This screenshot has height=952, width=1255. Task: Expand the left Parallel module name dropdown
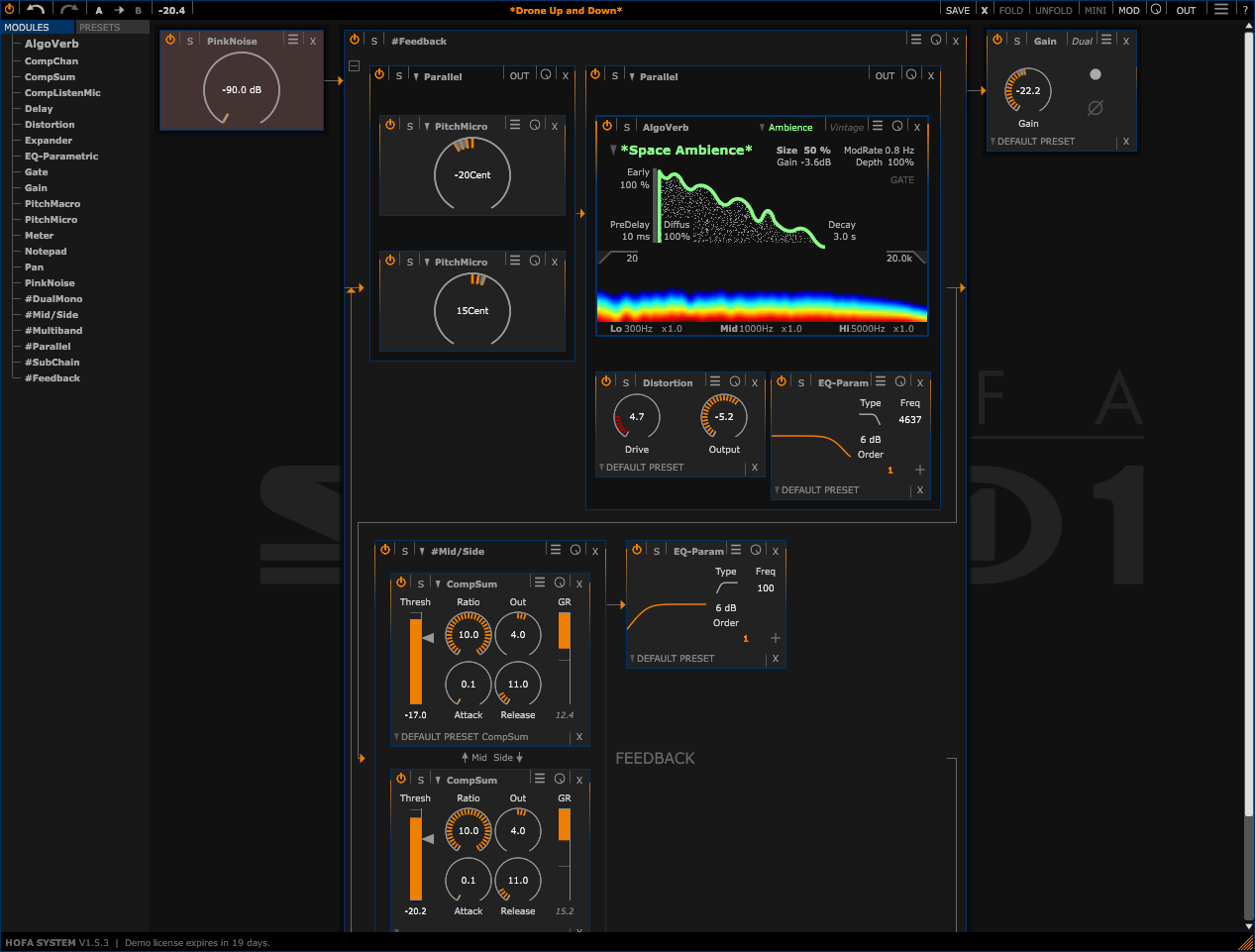tap(437, 76)
